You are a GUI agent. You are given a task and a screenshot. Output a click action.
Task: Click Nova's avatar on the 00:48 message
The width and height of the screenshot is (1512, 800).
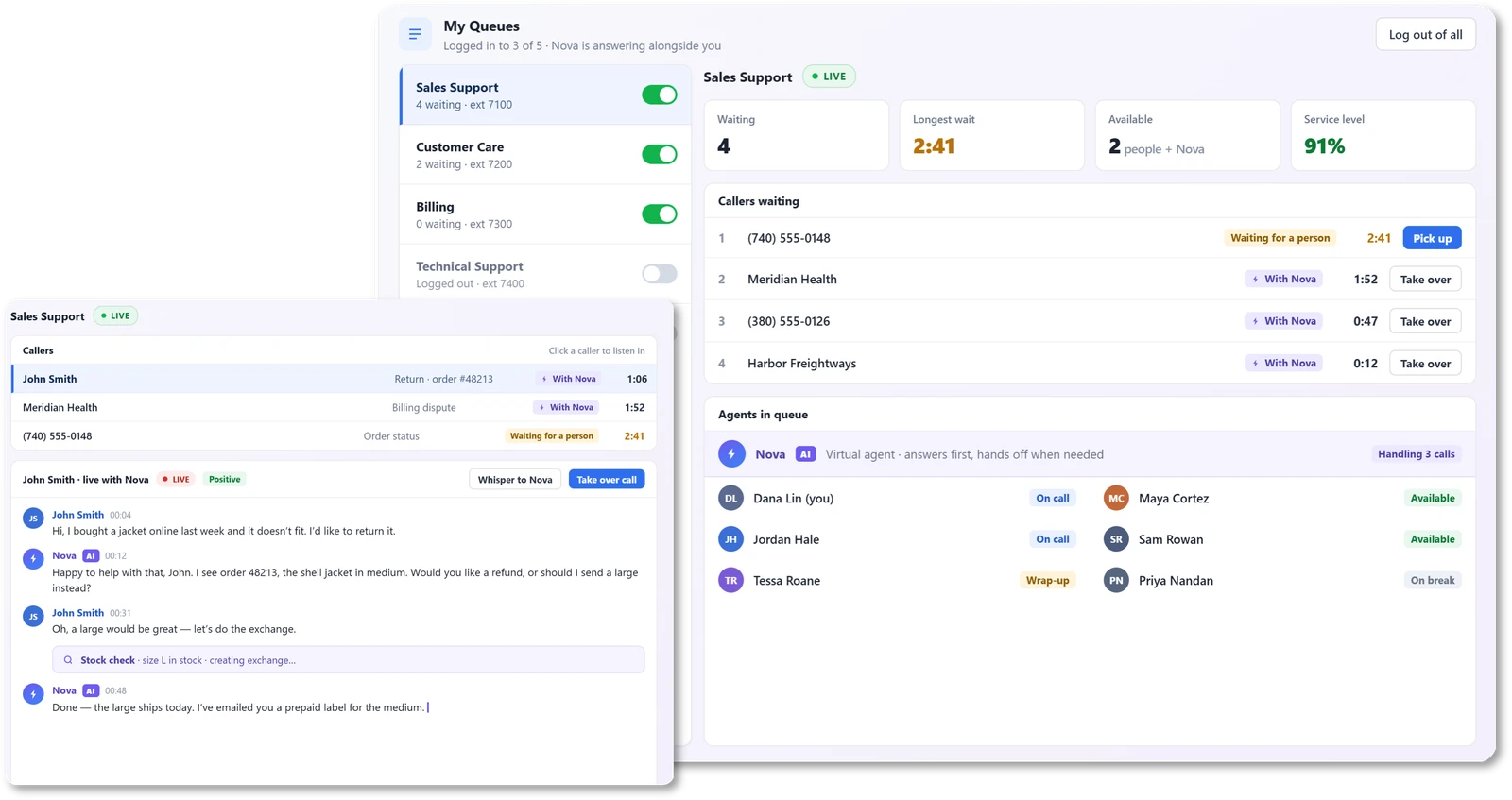pyautogui.click(x=33, y=694)
